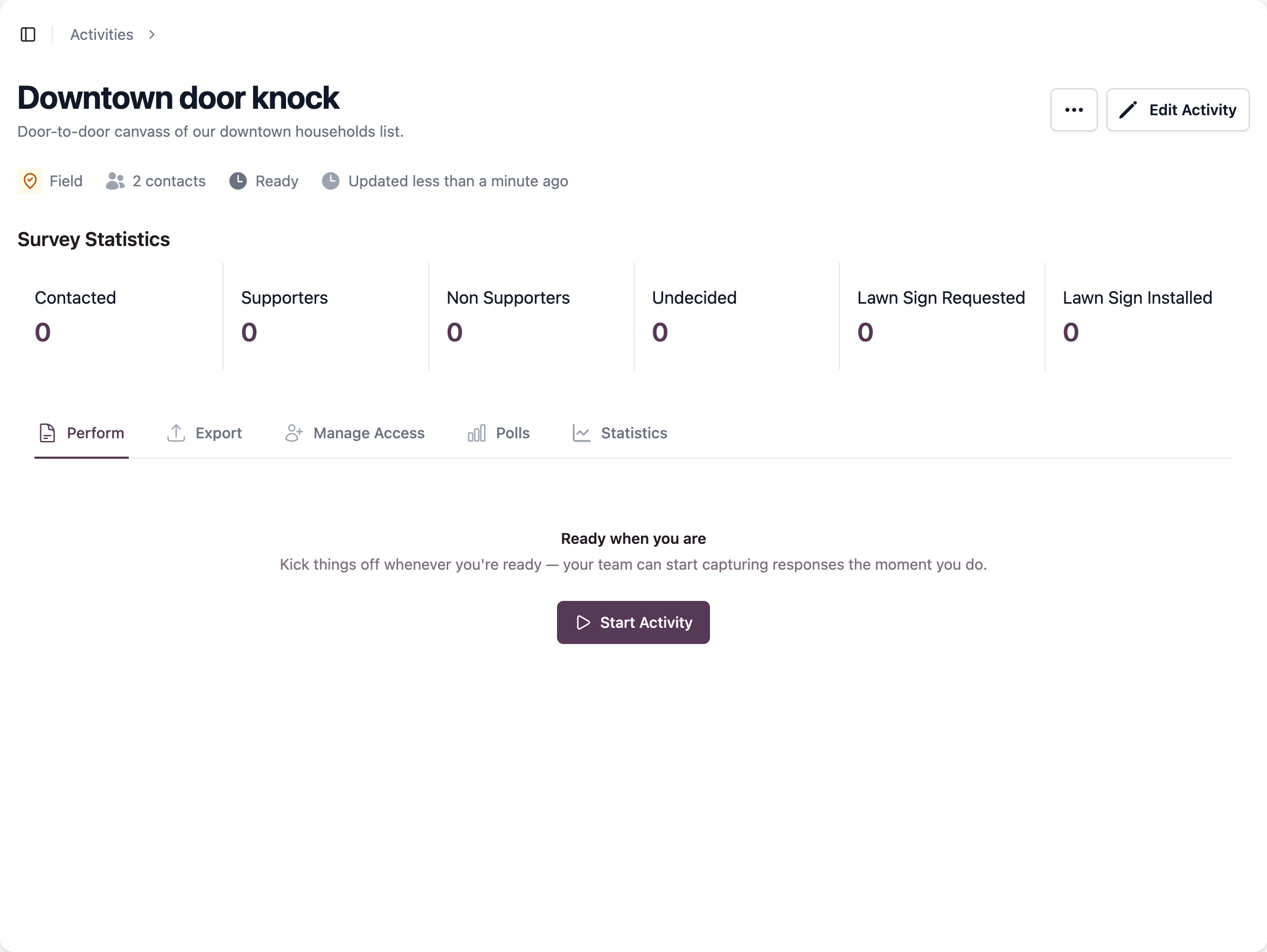
Task: Click the Supporters statistic count
Action: click(x=249, y=333)
